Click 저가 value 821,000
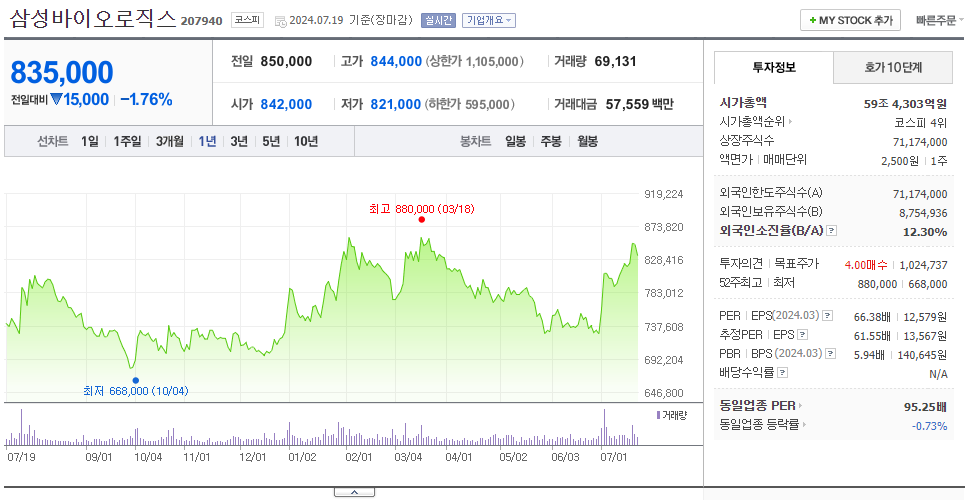 396,104
